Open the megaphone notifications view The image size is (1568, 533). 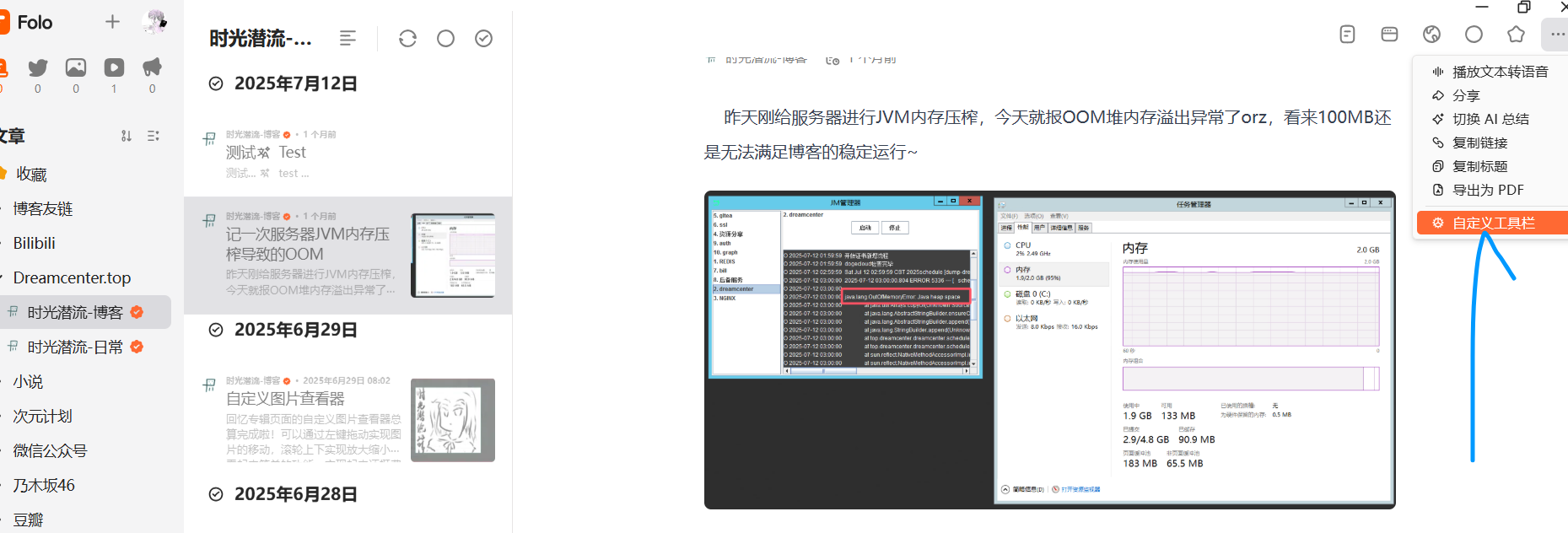coord(152,67)
